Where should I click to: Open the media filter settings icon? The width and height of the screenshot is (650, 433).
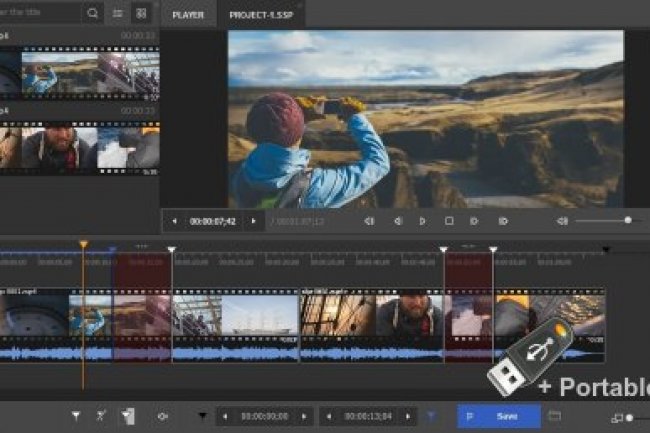pos(118,14)
